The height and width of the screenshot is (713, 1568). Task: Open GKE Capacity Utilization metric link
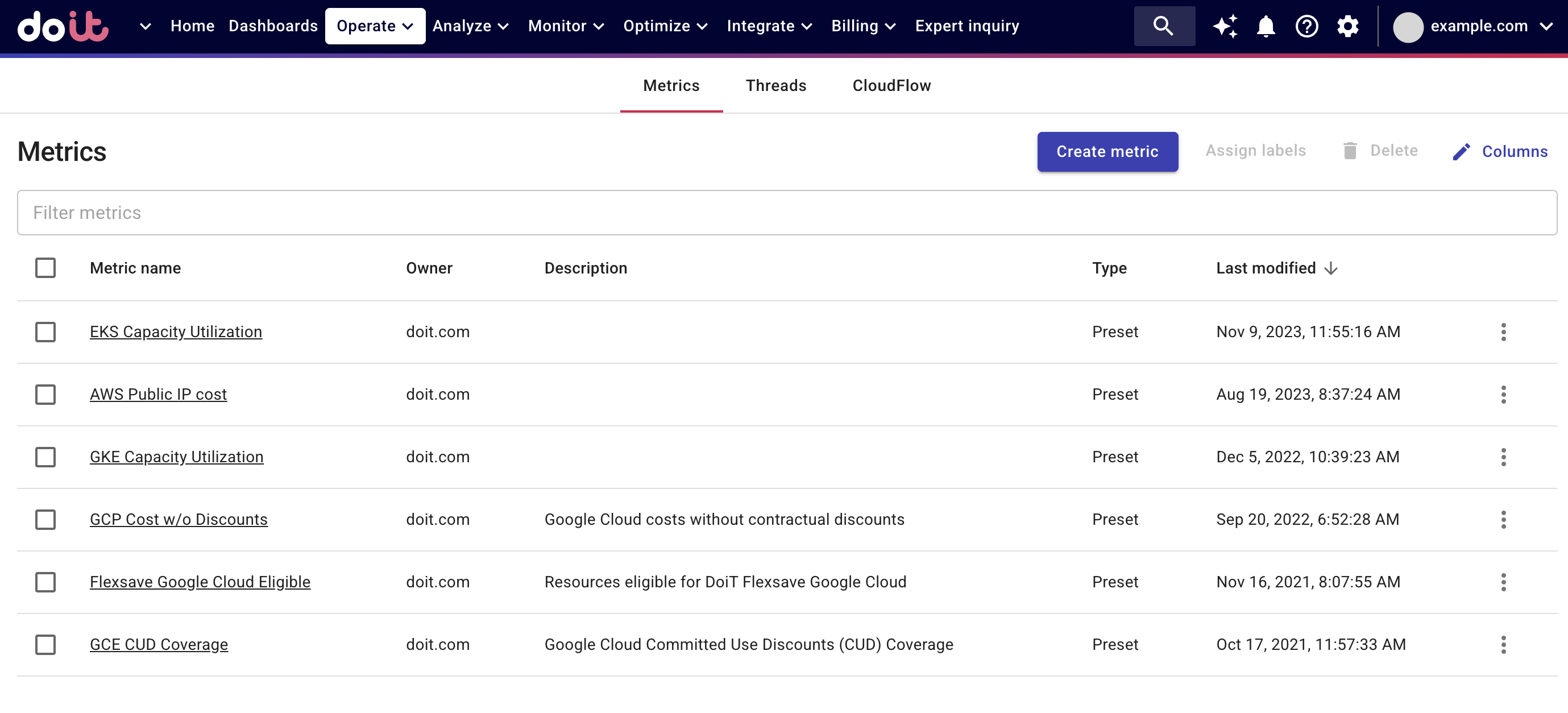[x=176, y=457]
